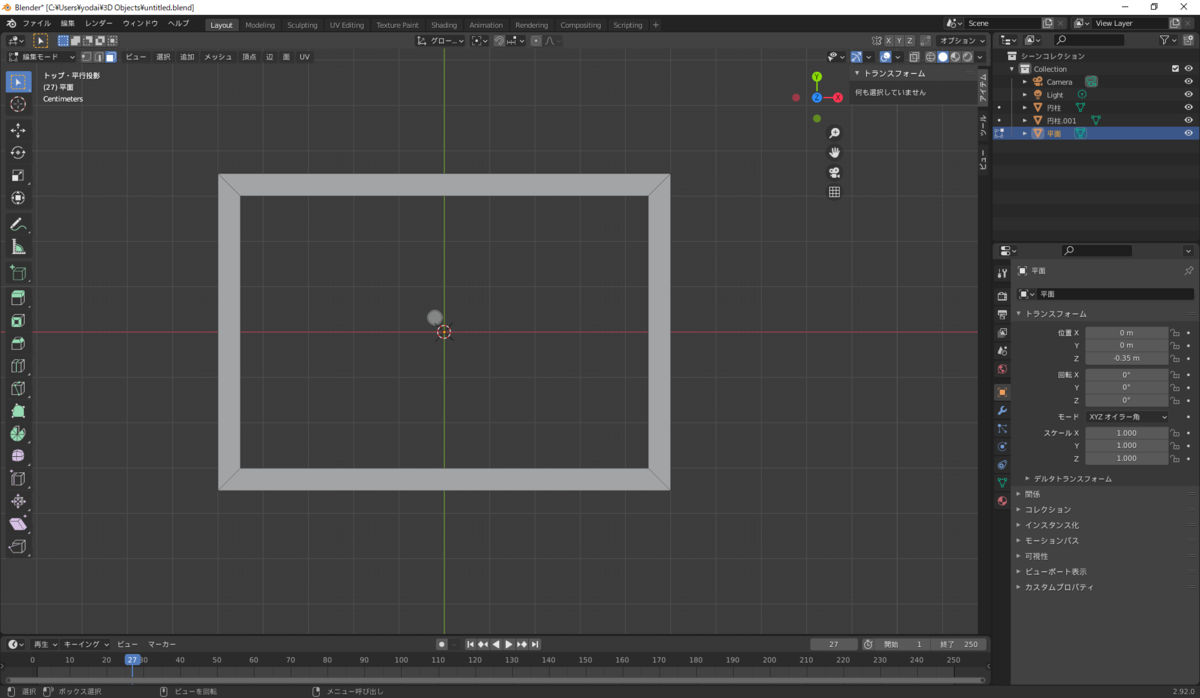The image size is (1200, 698).
Task: Open the レンダー menu
Action: [99, 22]
